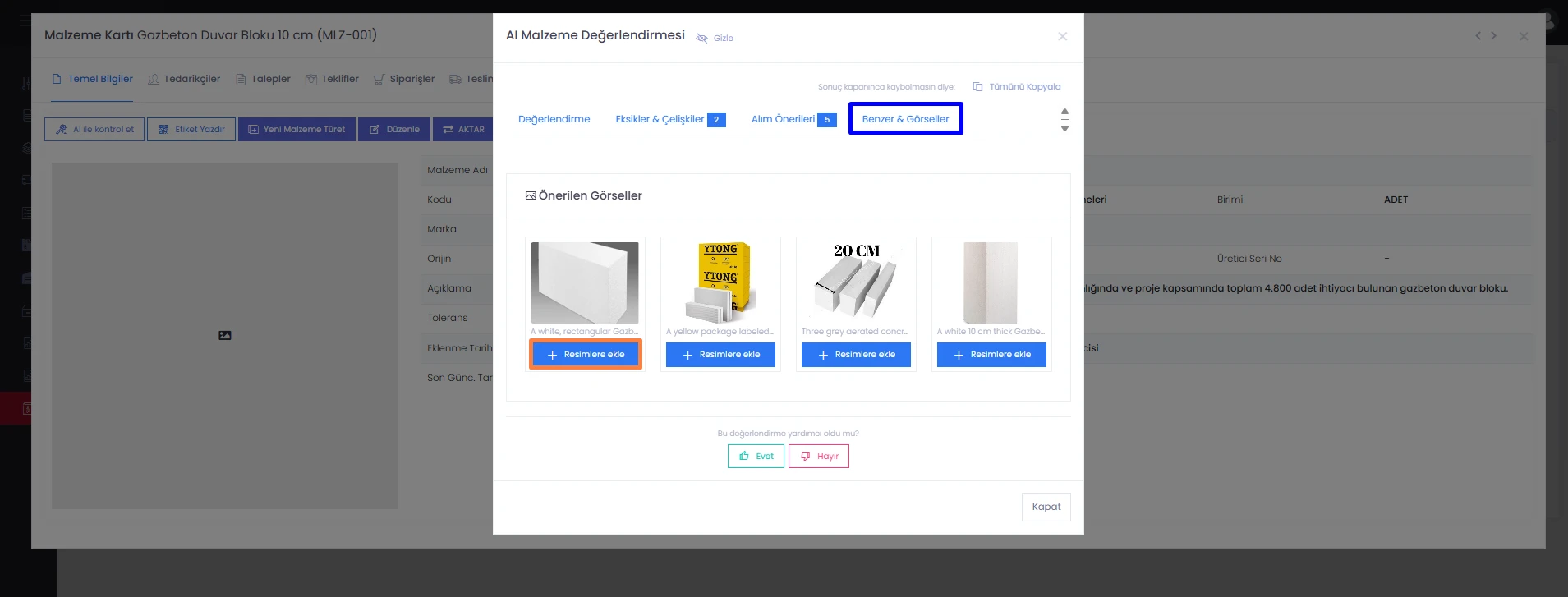Click the Etiket Yazdır button
1568x597 pixels.
point(191,129)
